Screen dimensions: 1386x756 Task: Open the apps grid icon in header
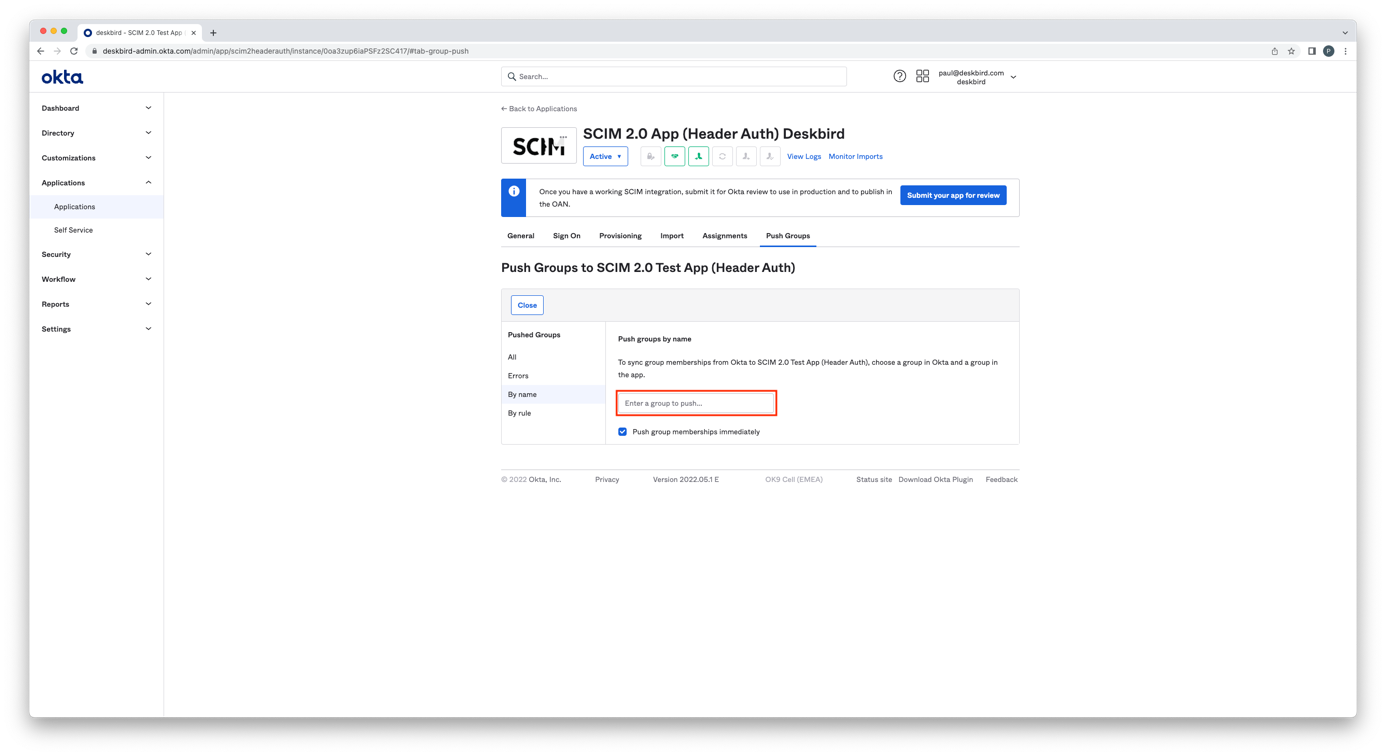tap(922, 76)
